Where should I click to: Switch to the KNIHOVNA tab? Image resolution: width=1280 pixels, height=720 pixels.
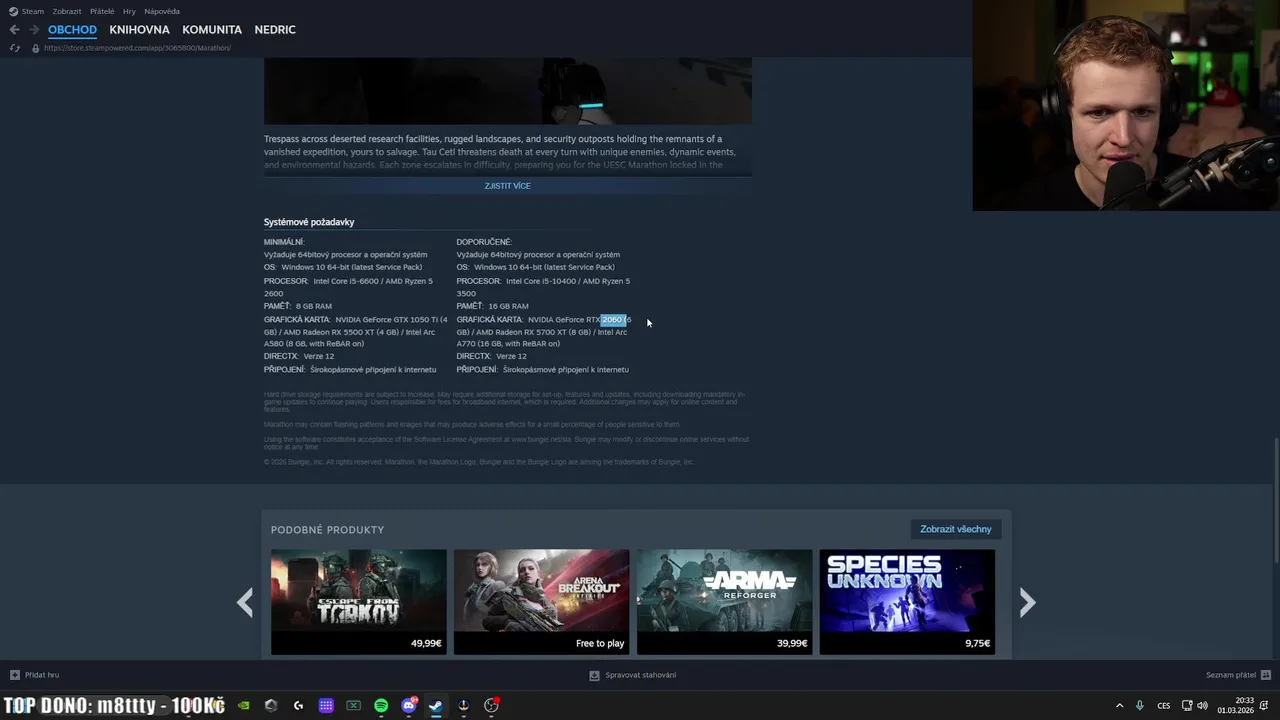pos(139,30)
